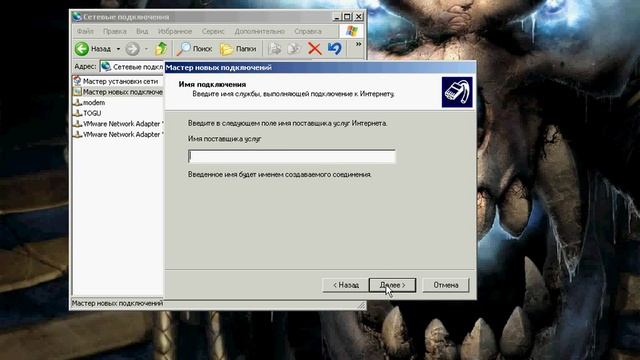640x360 pixels.
Task: Click the Назад button in the wizard
Action: pos(345,285)
